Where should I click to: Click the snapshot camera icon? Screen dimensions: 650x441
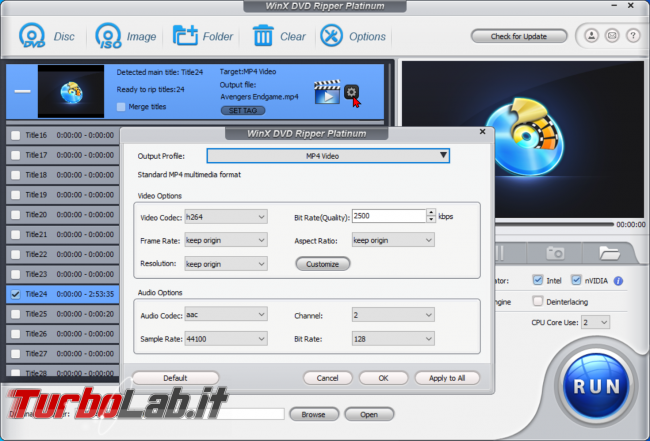555,252
